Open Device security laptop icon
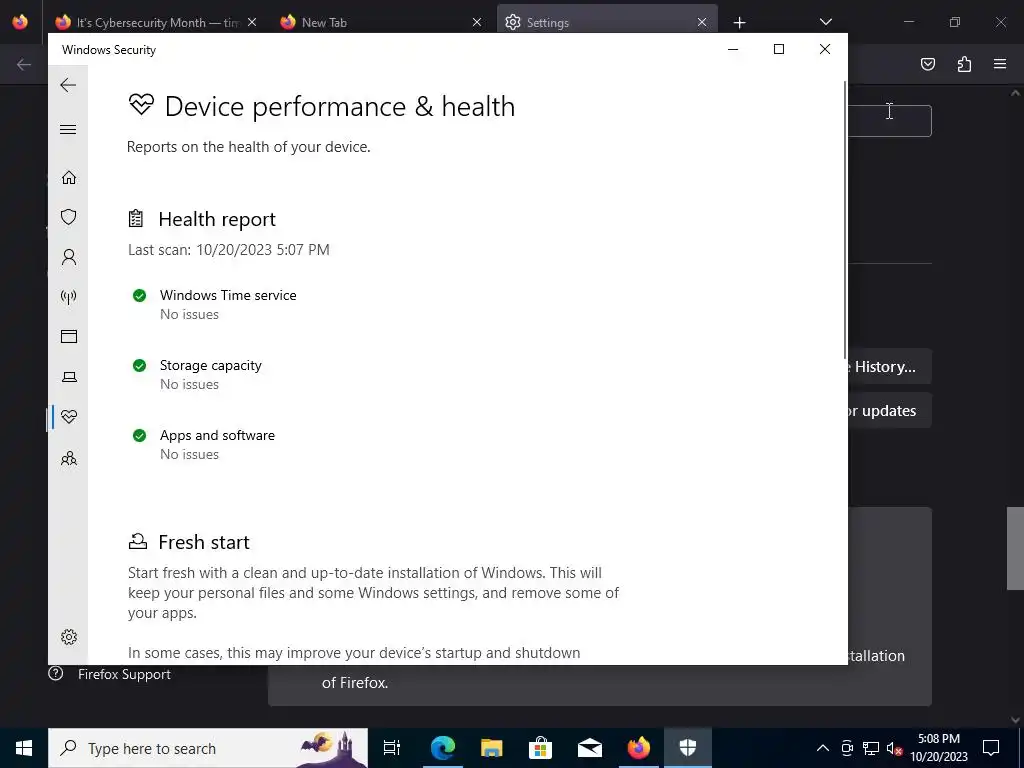This screenshot has height=768, width=1024. 69,377
